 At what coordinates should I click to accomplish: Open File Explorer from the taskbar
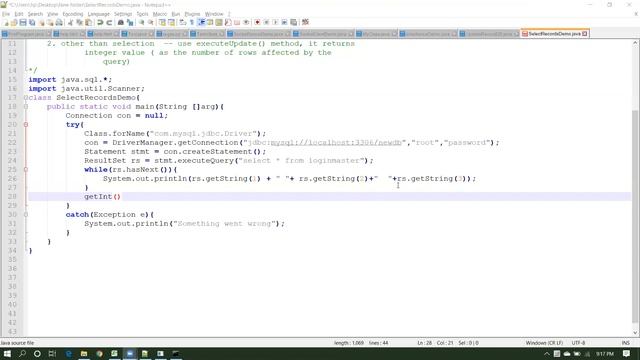coord(84,354)
